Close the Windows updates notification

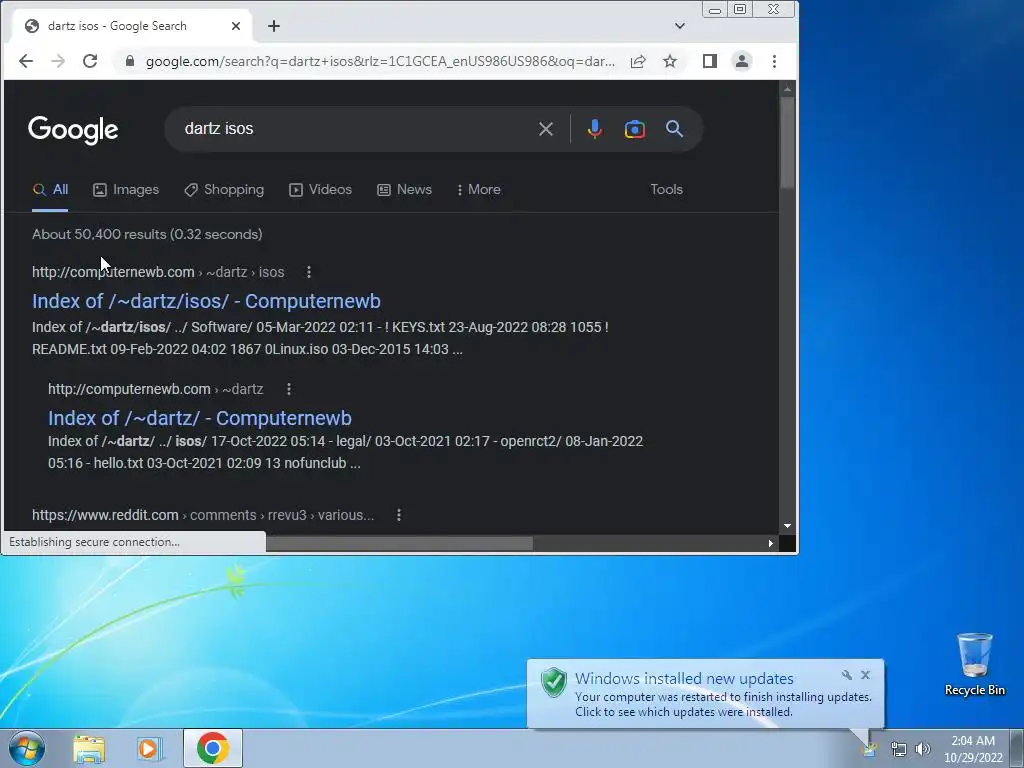pyautogui.click(x=865, y=675)
